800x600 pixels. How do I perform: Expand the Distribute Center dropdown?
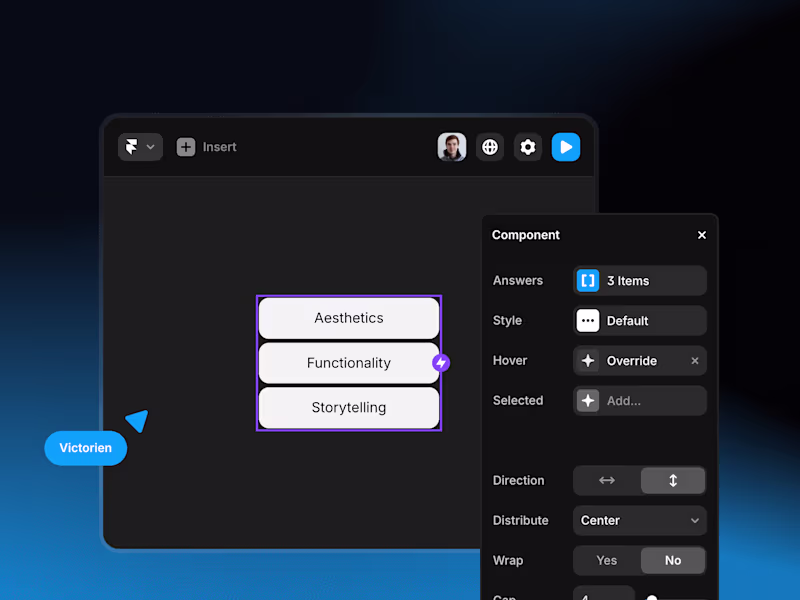point(640,520)
